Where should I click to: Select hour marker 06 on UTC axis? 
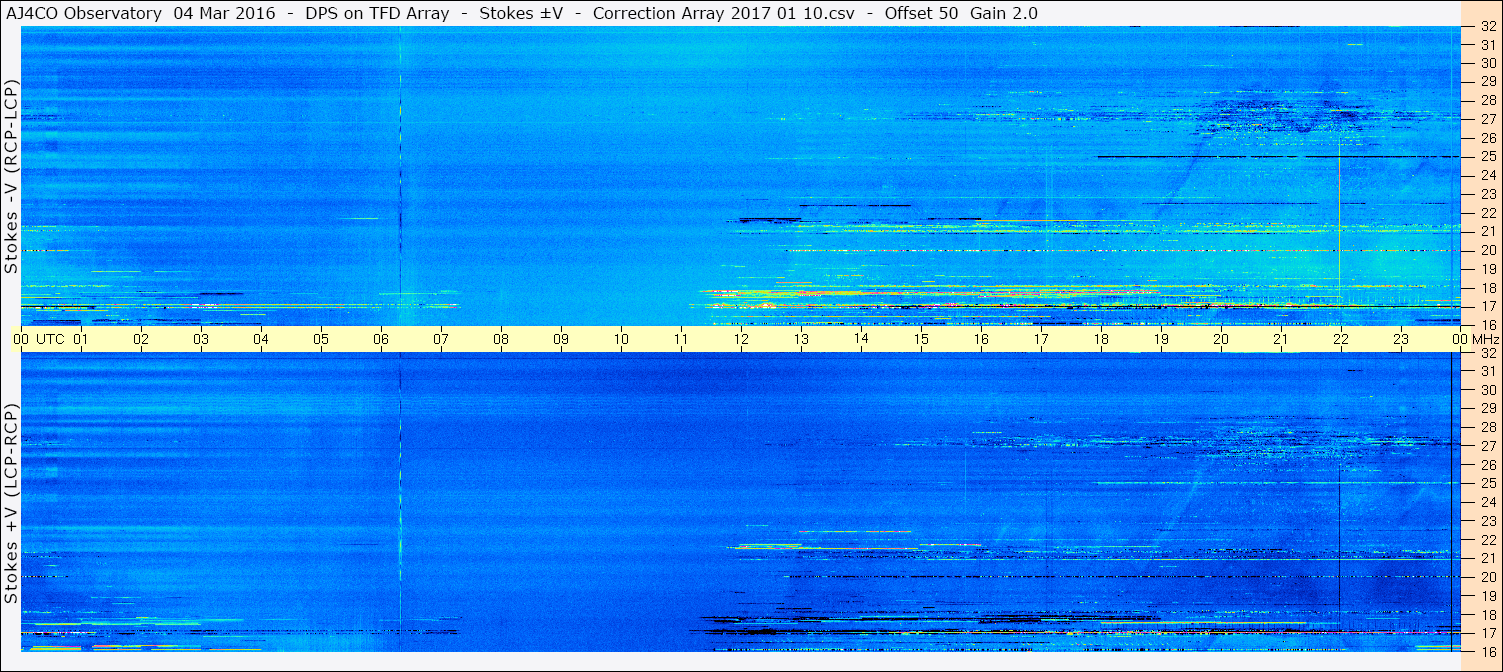(x=381, y=339)
